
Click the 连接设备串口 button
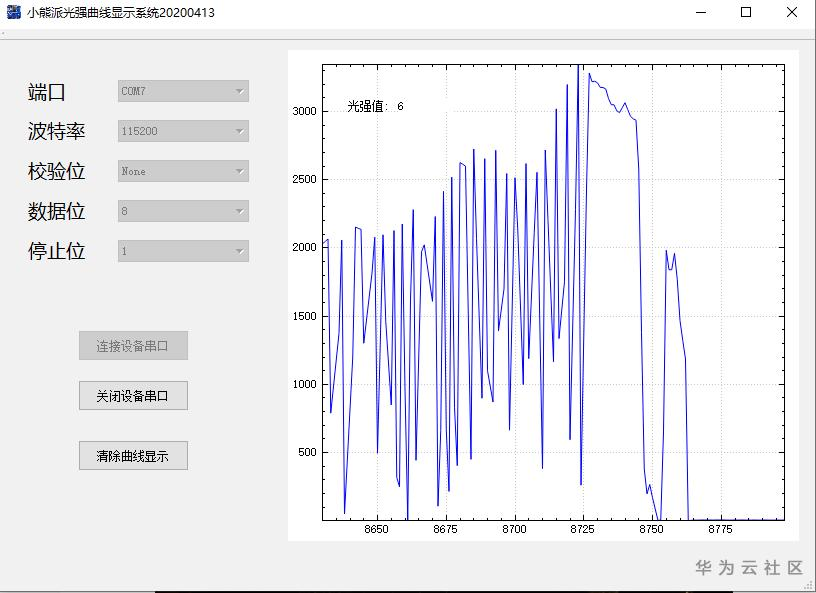[133, 346]
